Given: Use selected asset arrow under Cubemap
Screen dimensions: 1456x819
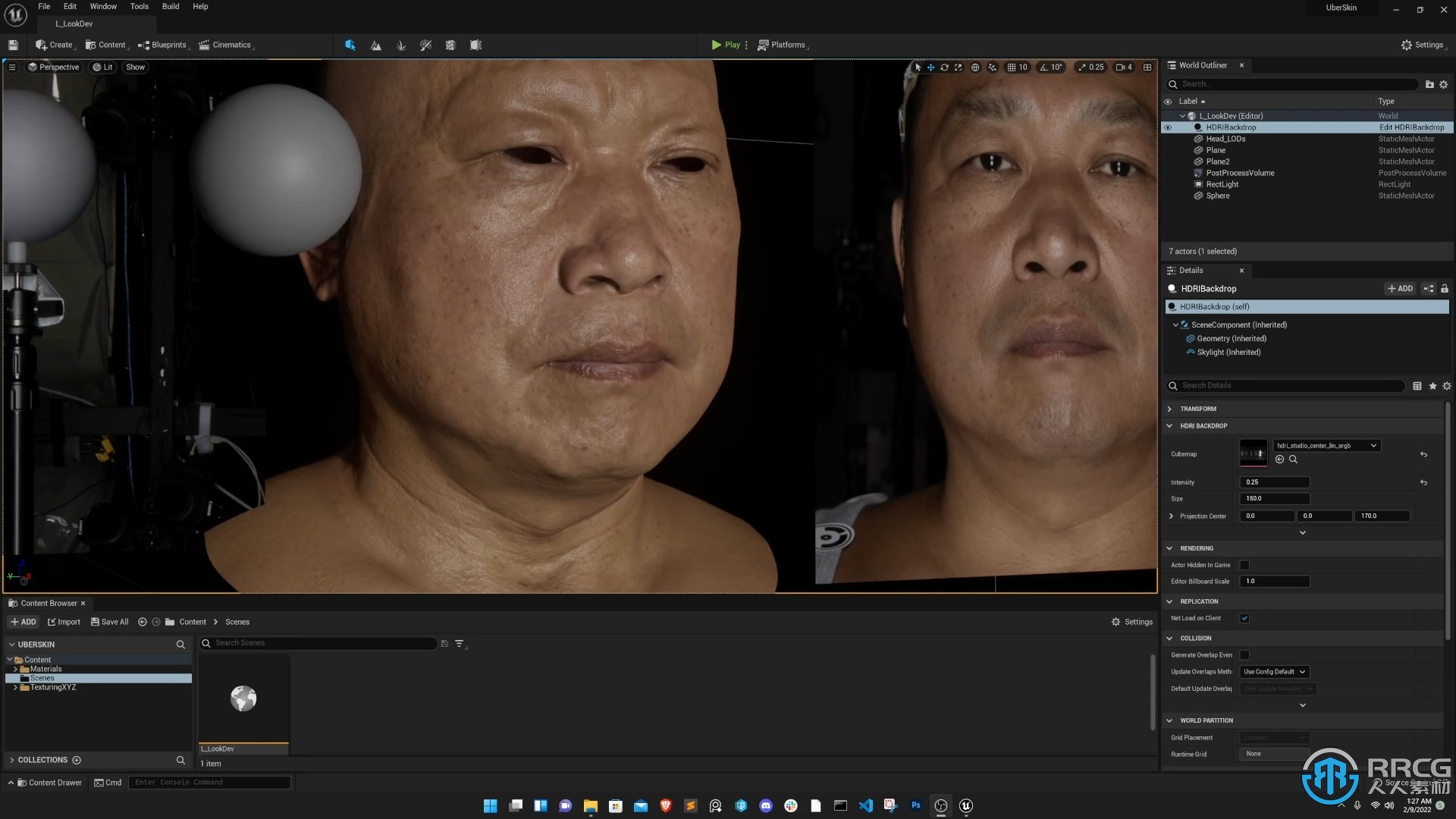Looking at the screenshot, I should click(1279, 460).
